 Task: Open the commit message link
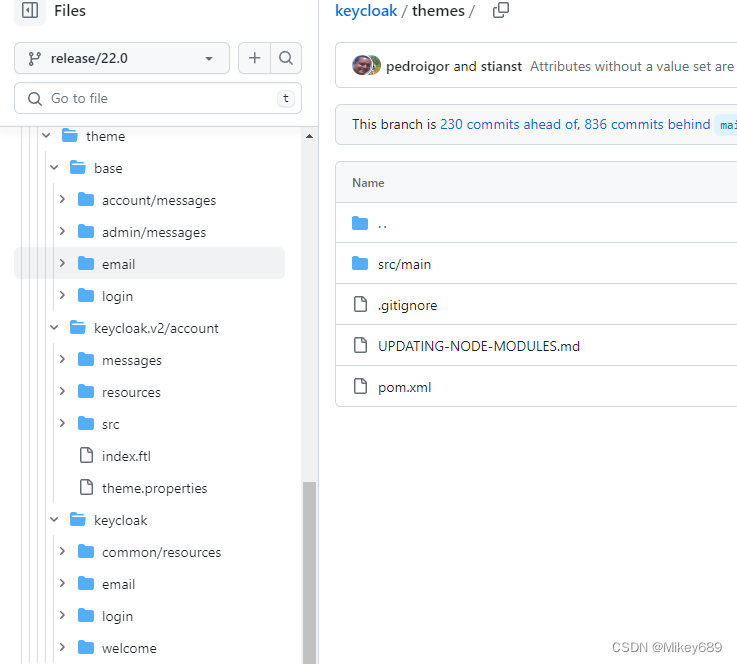click(x=633, y=66)
